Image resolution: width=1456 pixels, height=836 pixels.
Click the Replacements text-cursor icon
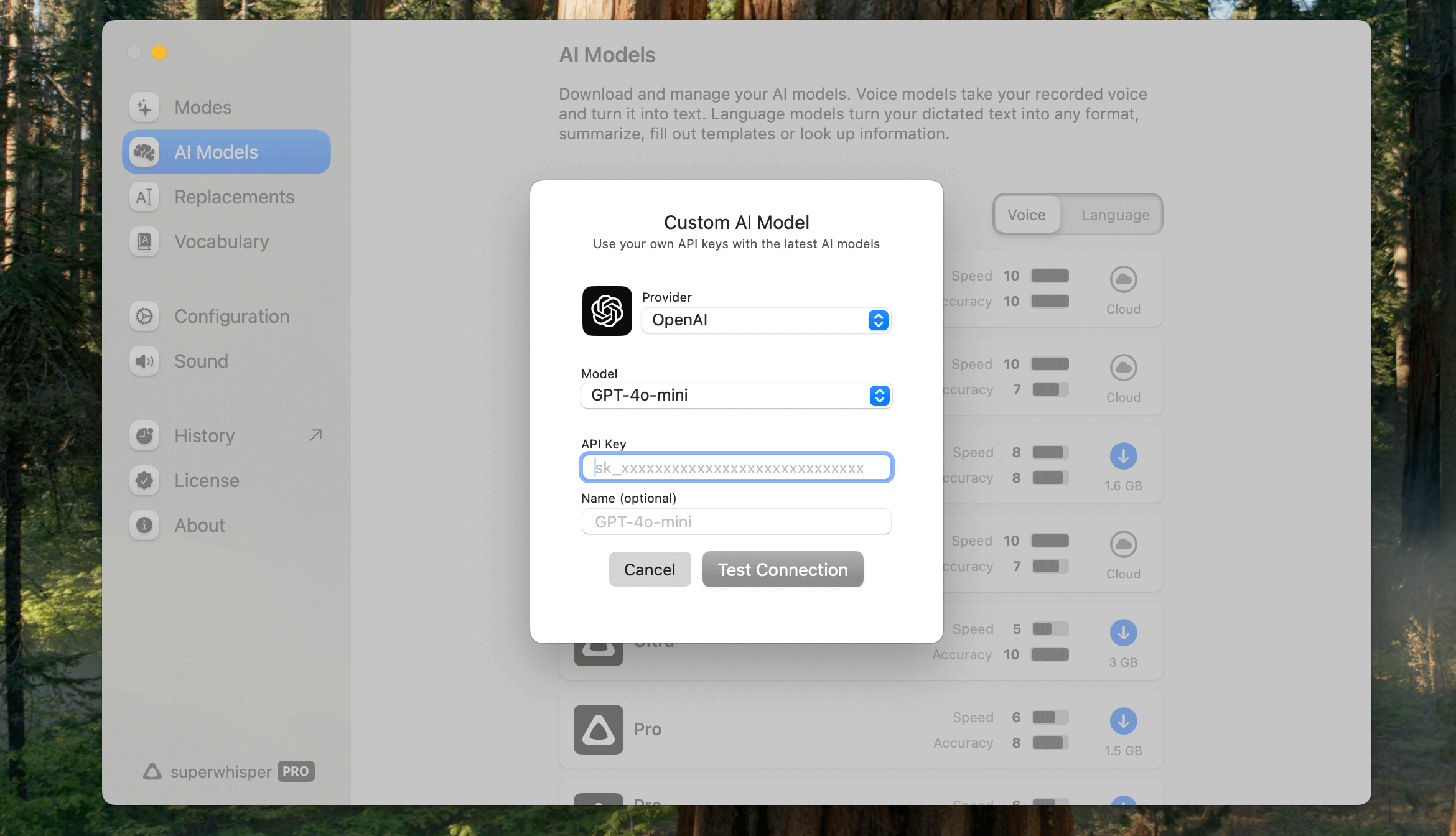pyautogui.click(x=144, y=197)
